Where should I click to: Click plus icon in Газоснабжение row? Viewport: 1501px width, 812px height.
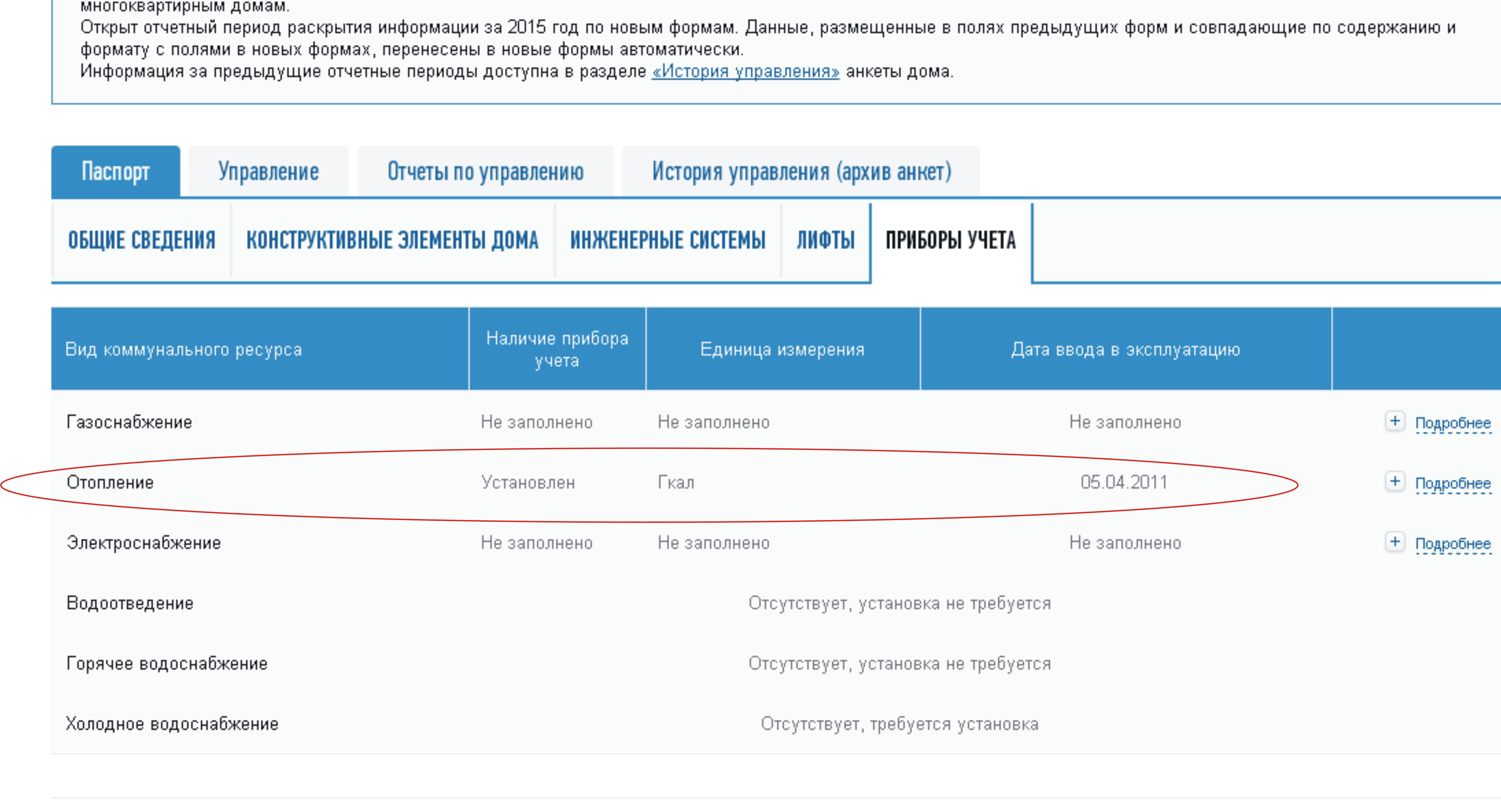[1394, 421]
